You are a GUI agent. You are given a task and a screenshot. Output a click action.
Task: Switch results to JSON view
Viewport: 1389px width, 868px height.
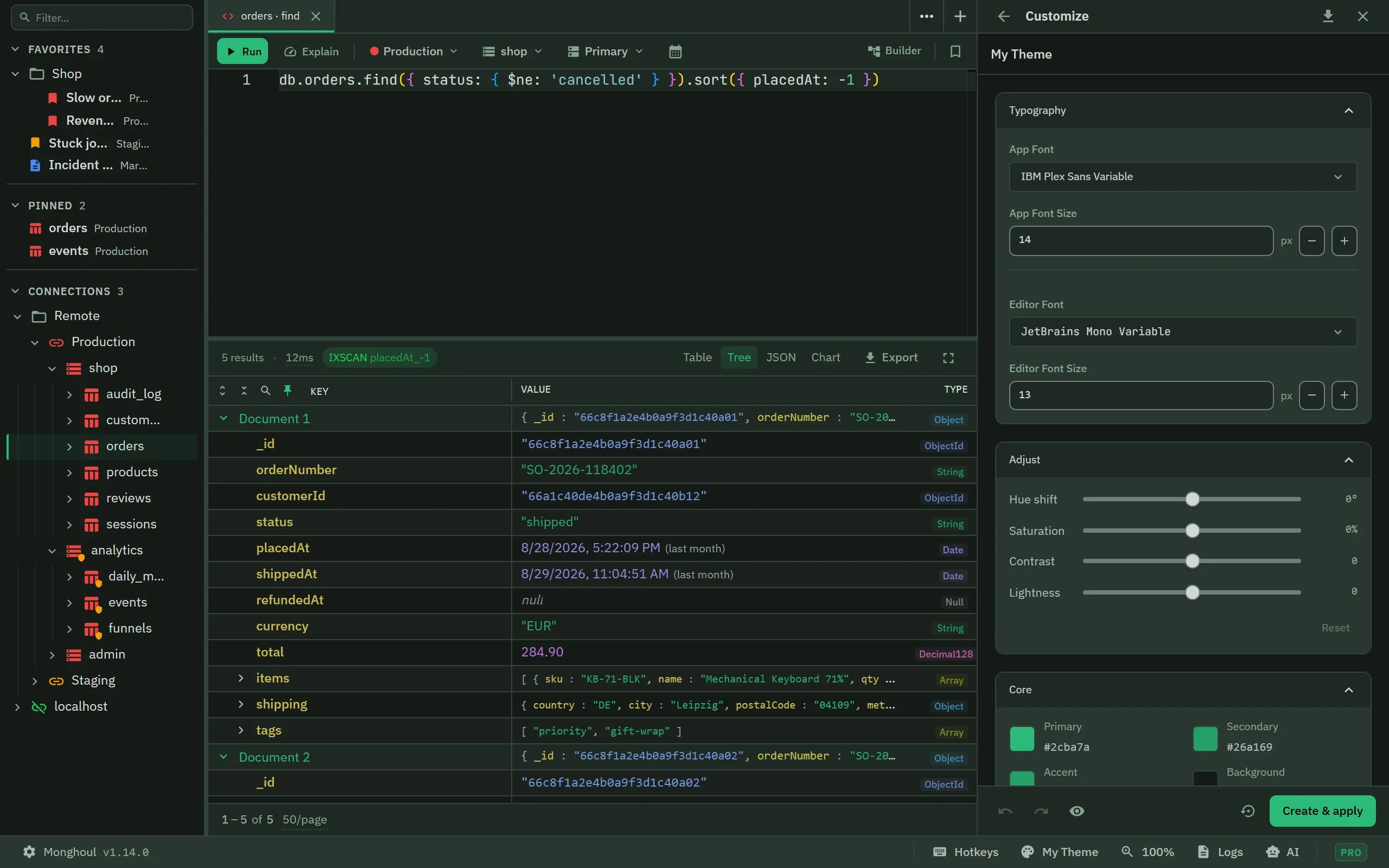[x=781, y=358]
